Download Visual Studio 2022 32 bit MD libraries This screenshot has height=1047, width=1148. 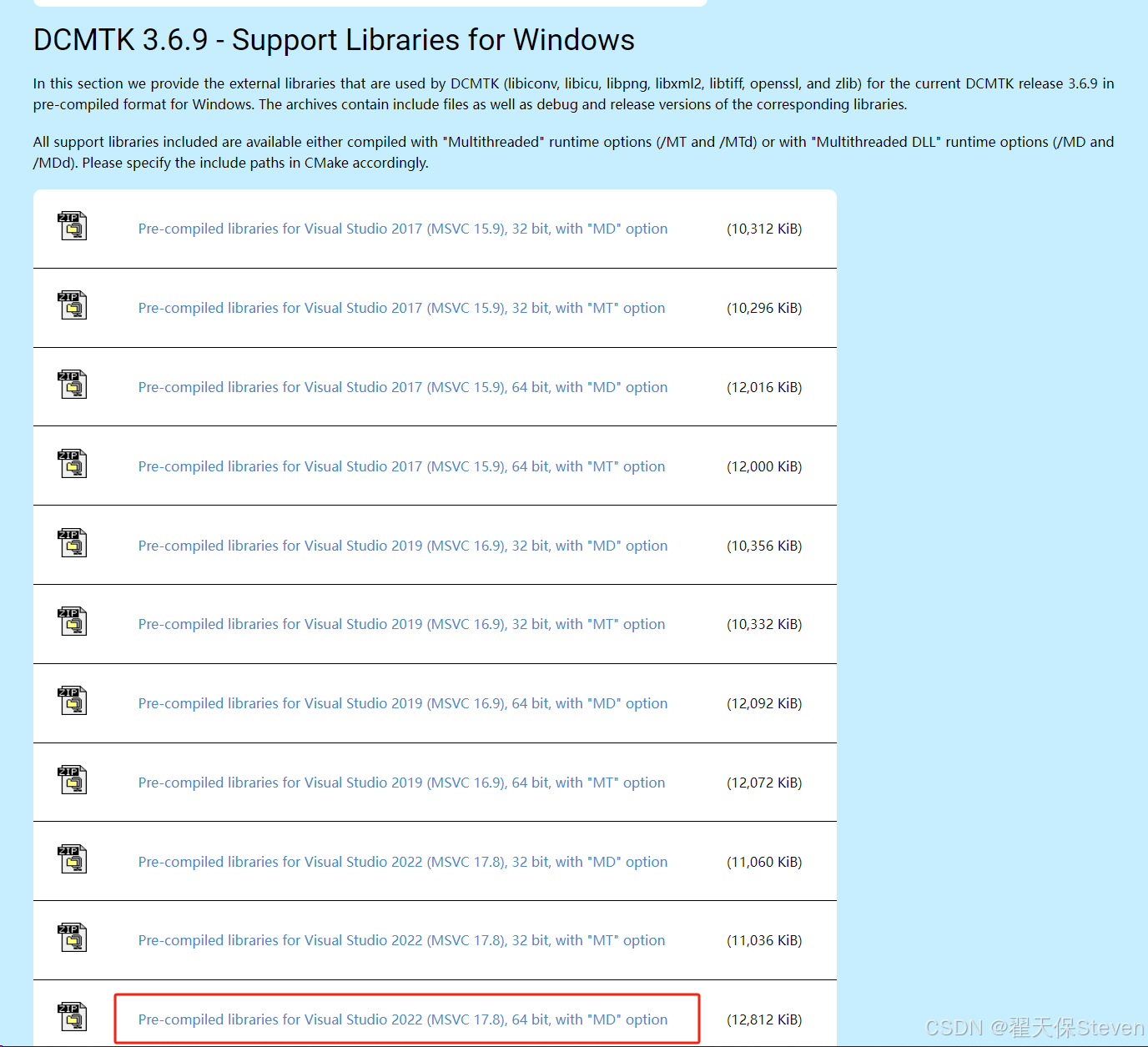click(x=403, y=862)
